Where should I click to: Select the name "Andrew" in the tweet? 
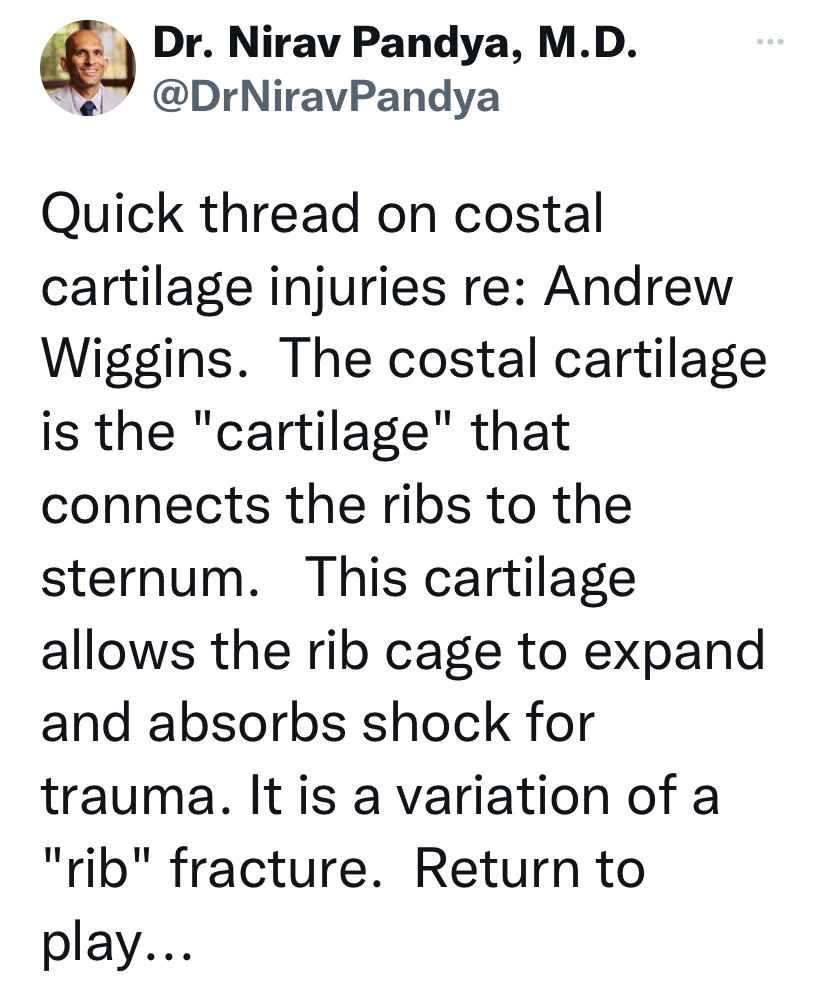coord(638,288)
